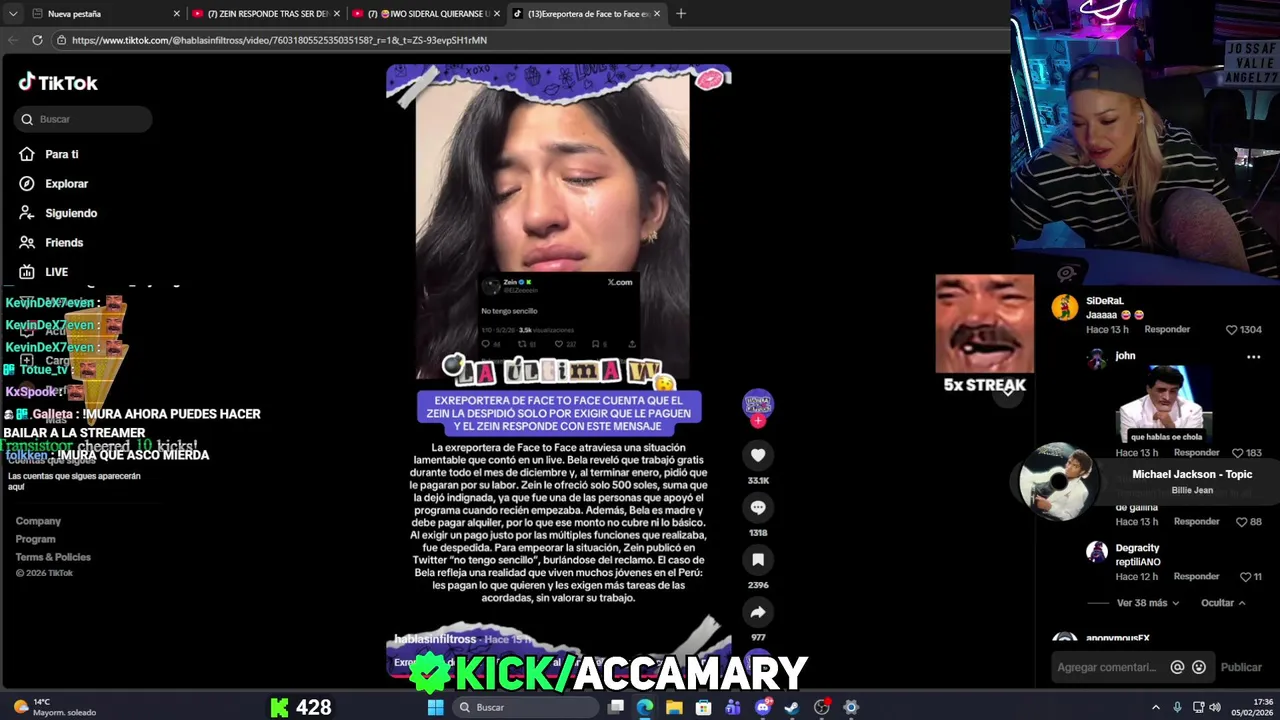1280x720 pixels.
Task: Insert a mention with the @ icon
Action: click(x=1177, y=667)
